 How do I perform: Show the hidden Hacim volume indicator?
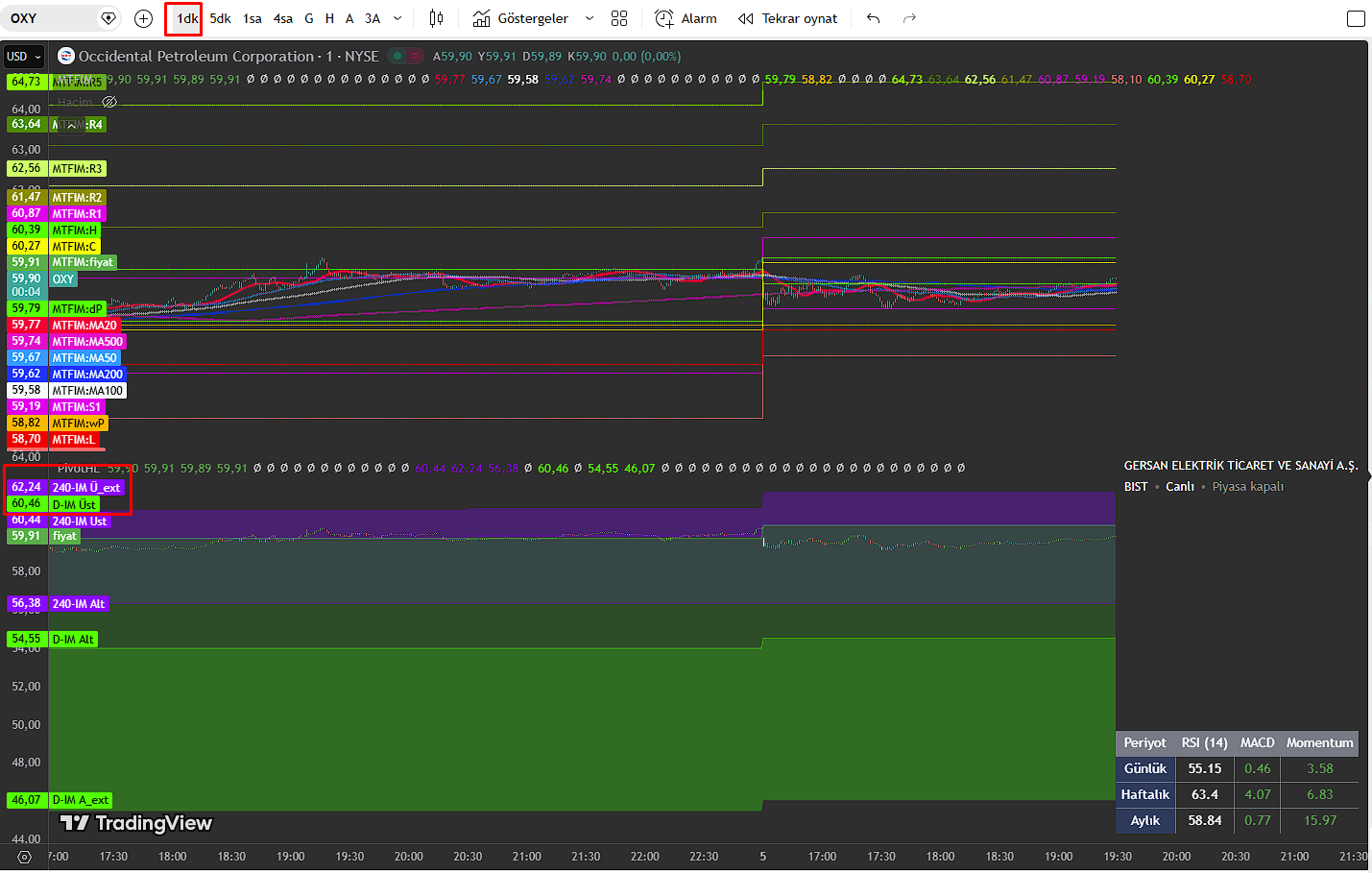(x=109, y=102)
